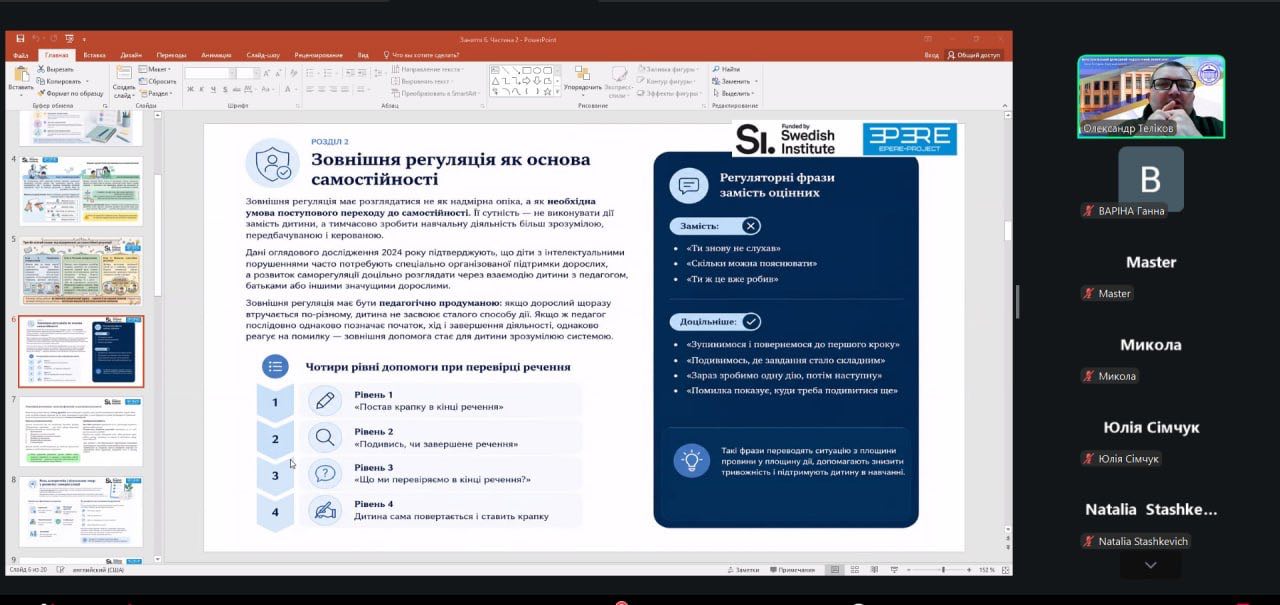Open Заменить (Replace) dropdown

click(734, 81)
